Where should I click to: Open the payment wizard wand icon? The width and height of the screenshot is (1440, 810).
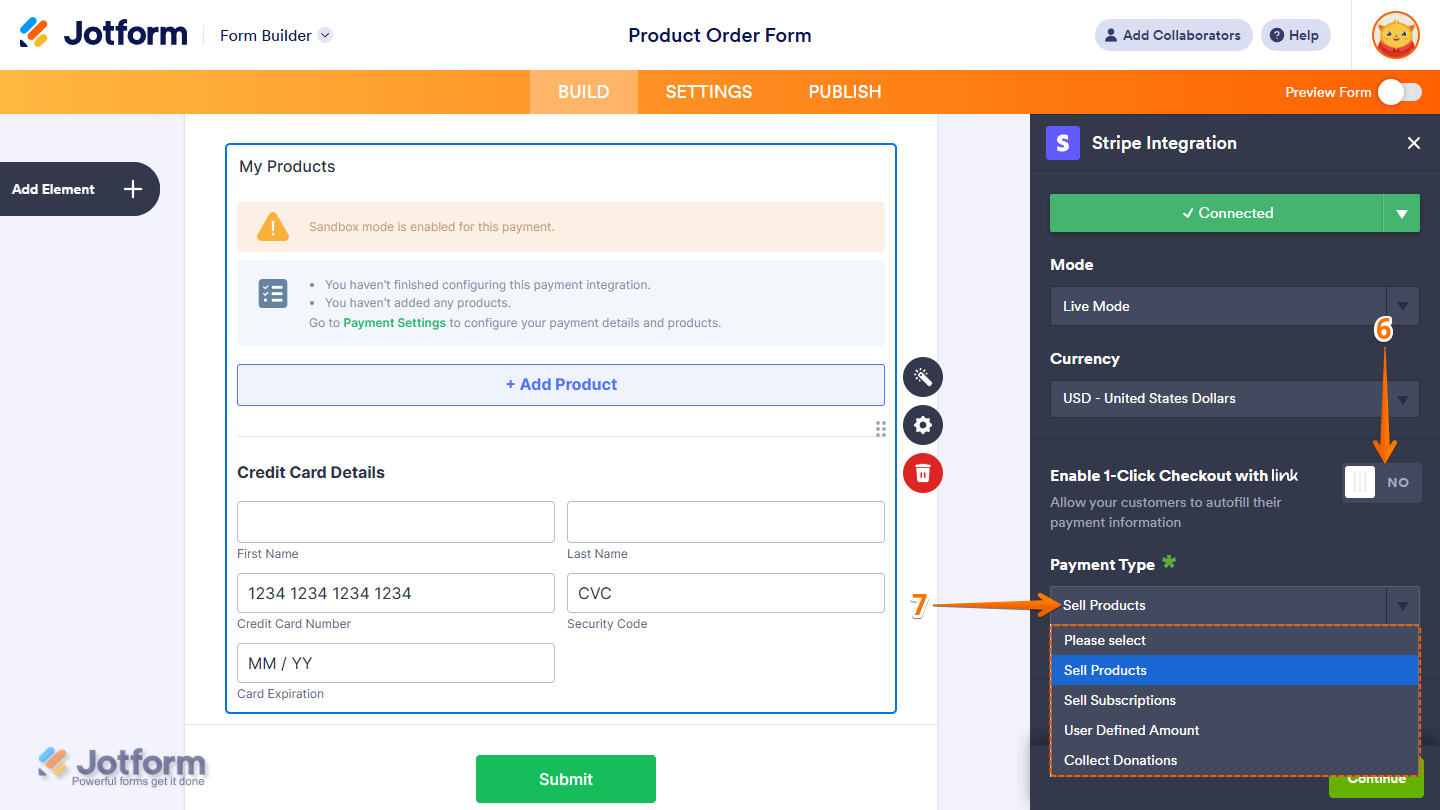pyautogui.click(x=922, y=377)
